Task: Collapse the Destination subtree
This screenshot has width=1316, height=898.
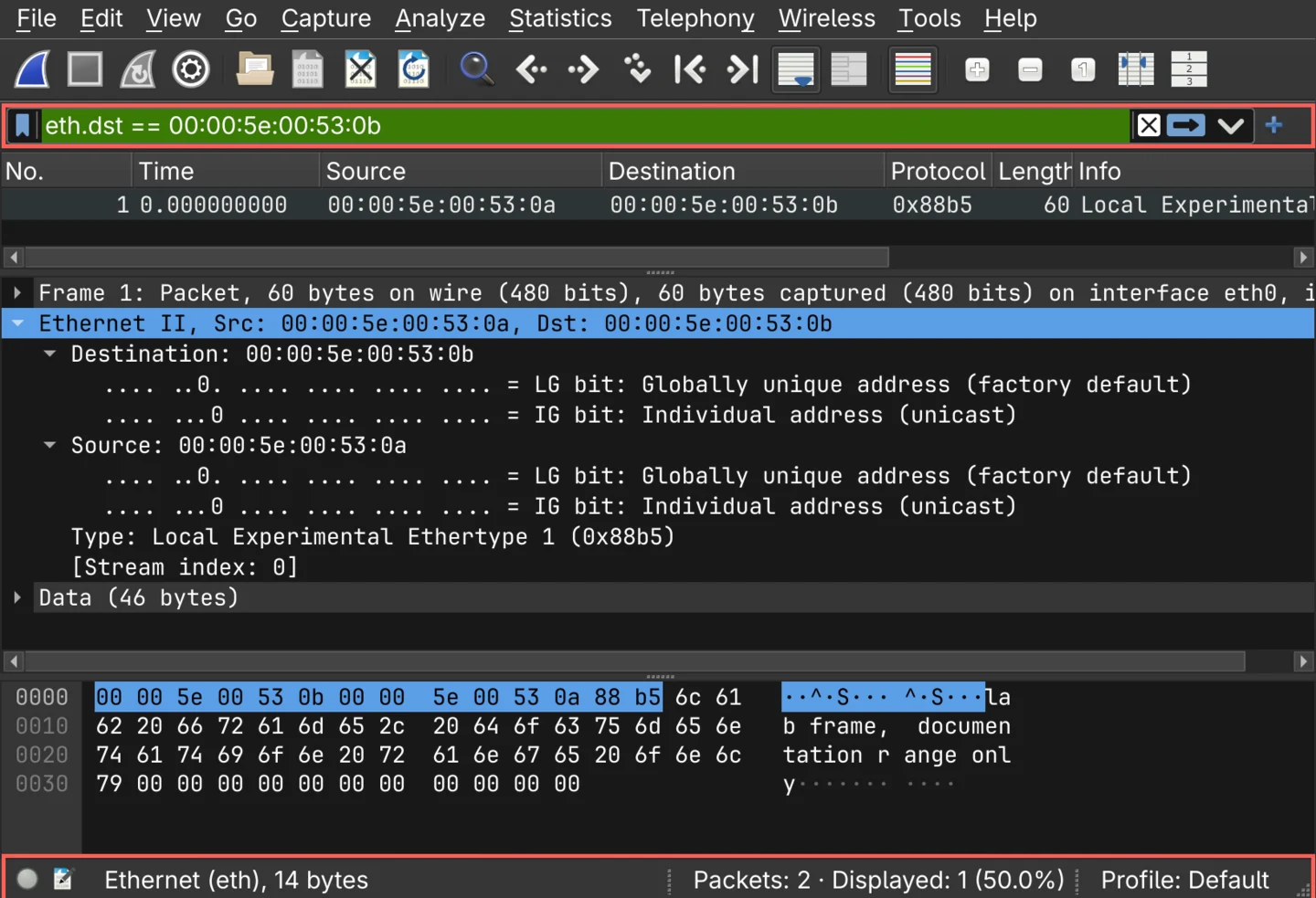Action: [50, 354]
